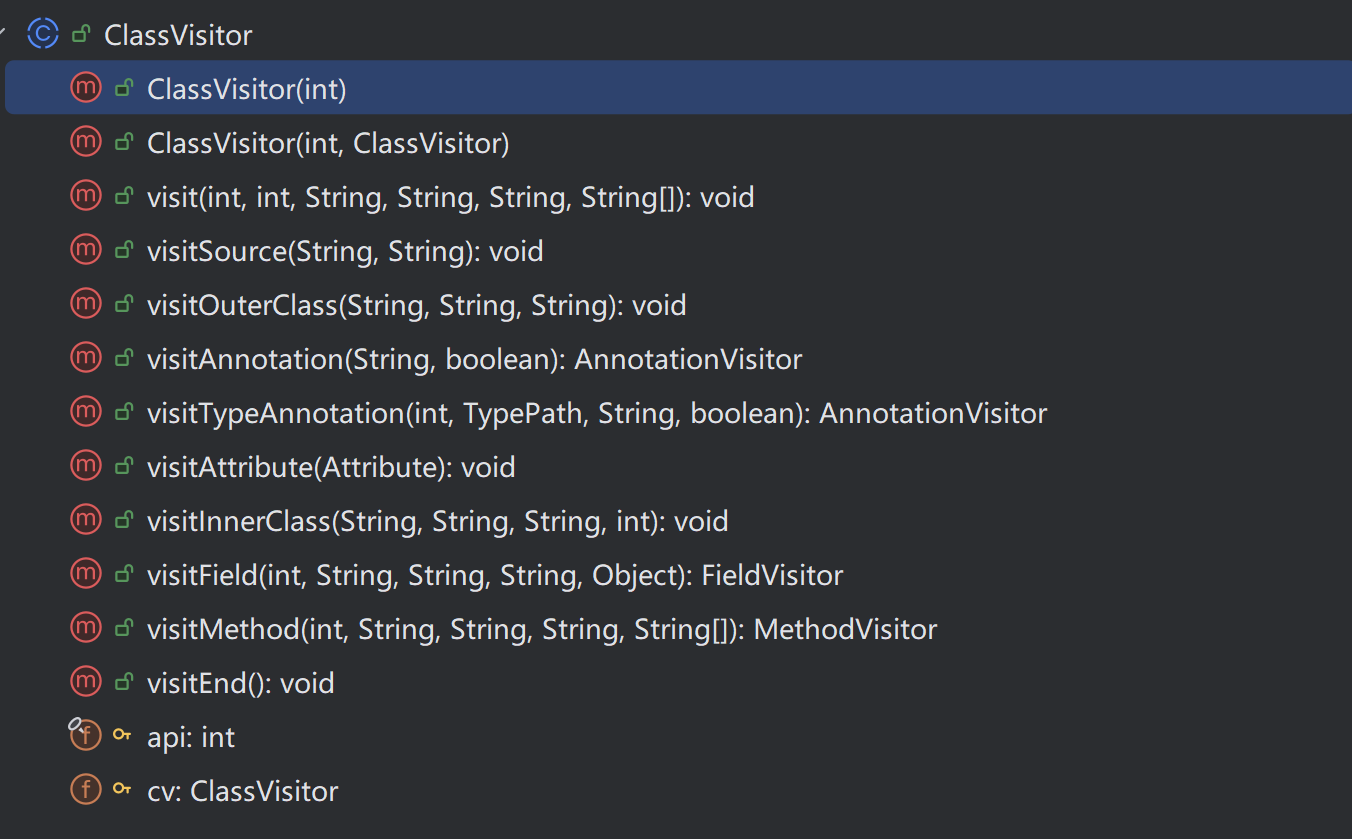The height and width of the screenshot is (839, 1352).
Task: Select visitTypeAnnotation method entry
Action: coord(596,413)
